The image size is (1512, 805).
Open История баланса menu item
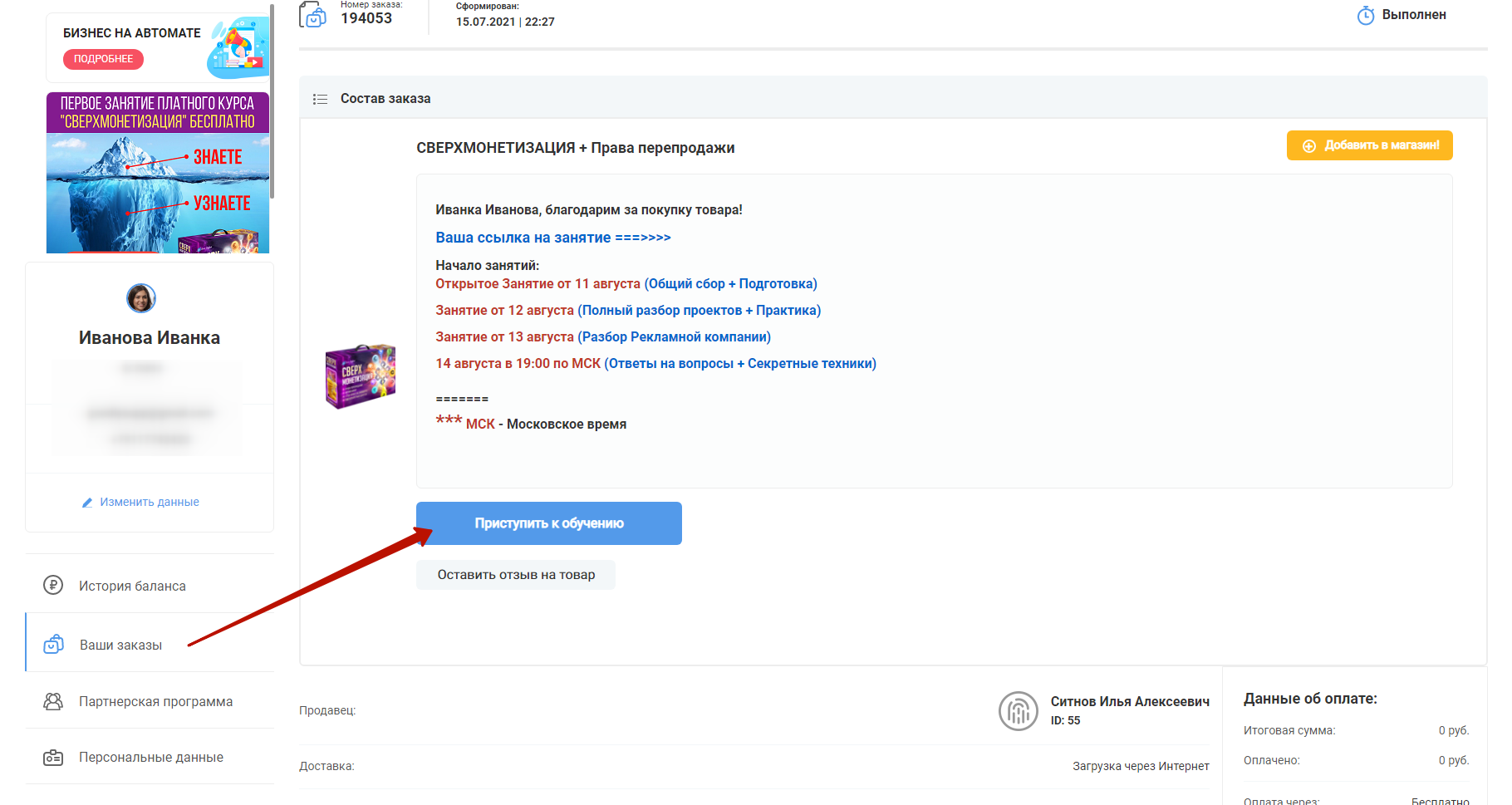[150, 586]
